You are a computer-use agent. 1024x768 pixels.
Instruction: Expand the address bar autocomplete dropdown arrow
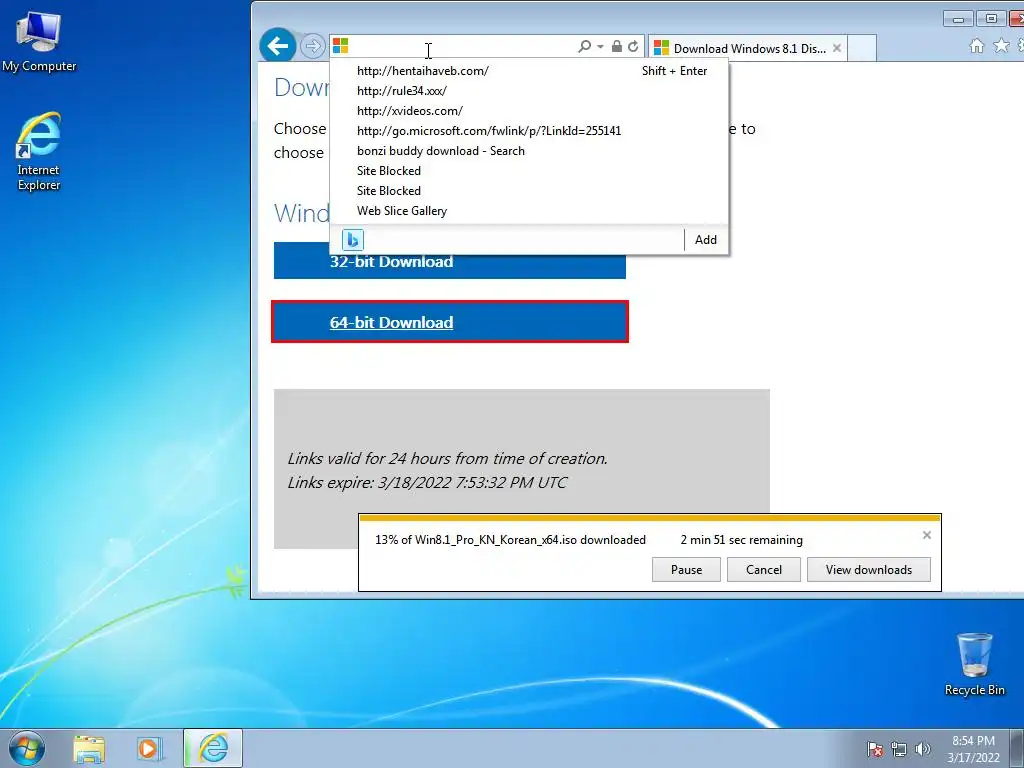coord(600,46)
